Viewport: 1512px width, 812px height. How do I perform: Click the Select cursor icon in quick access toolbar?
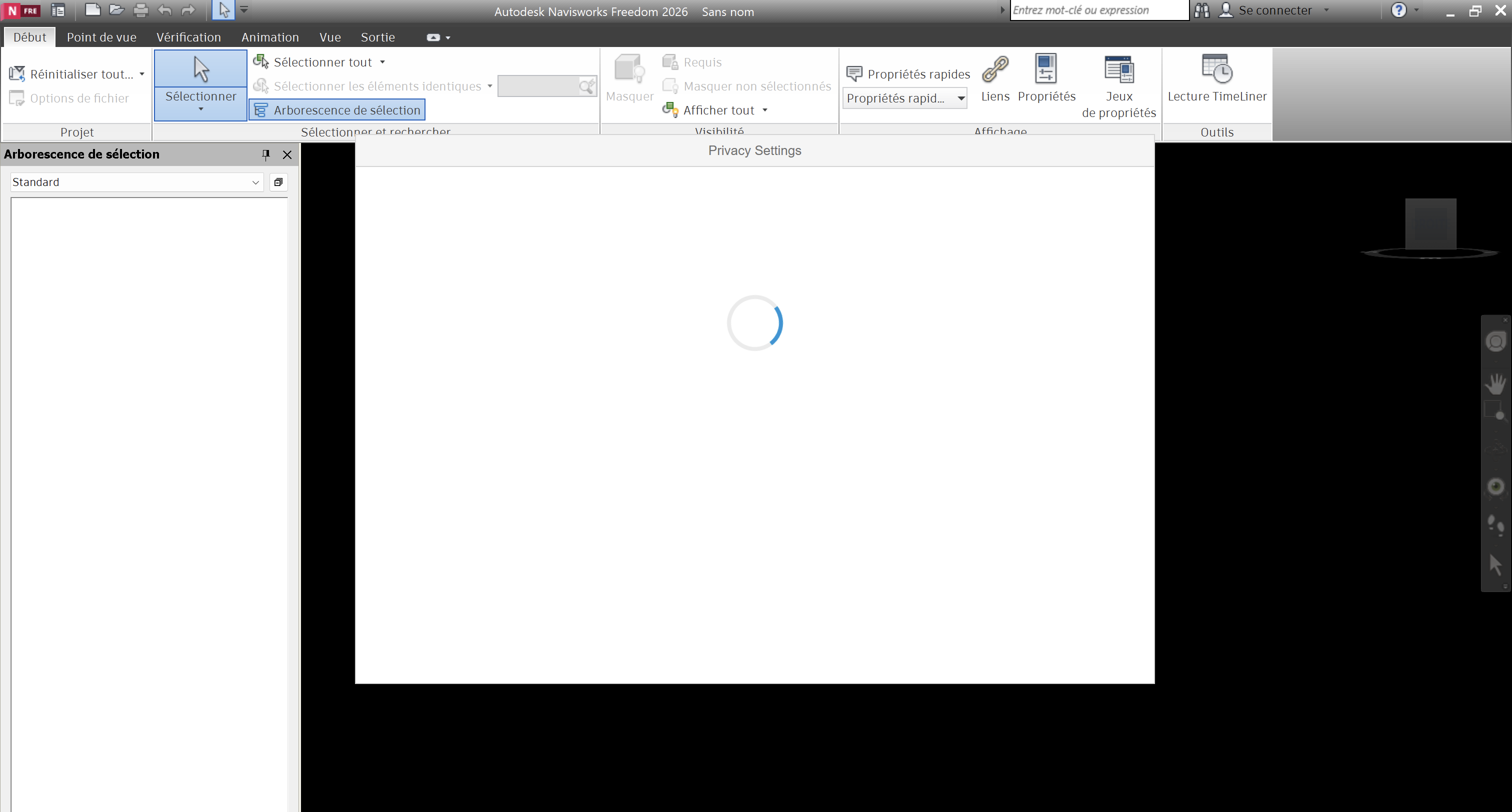(223, 10)
